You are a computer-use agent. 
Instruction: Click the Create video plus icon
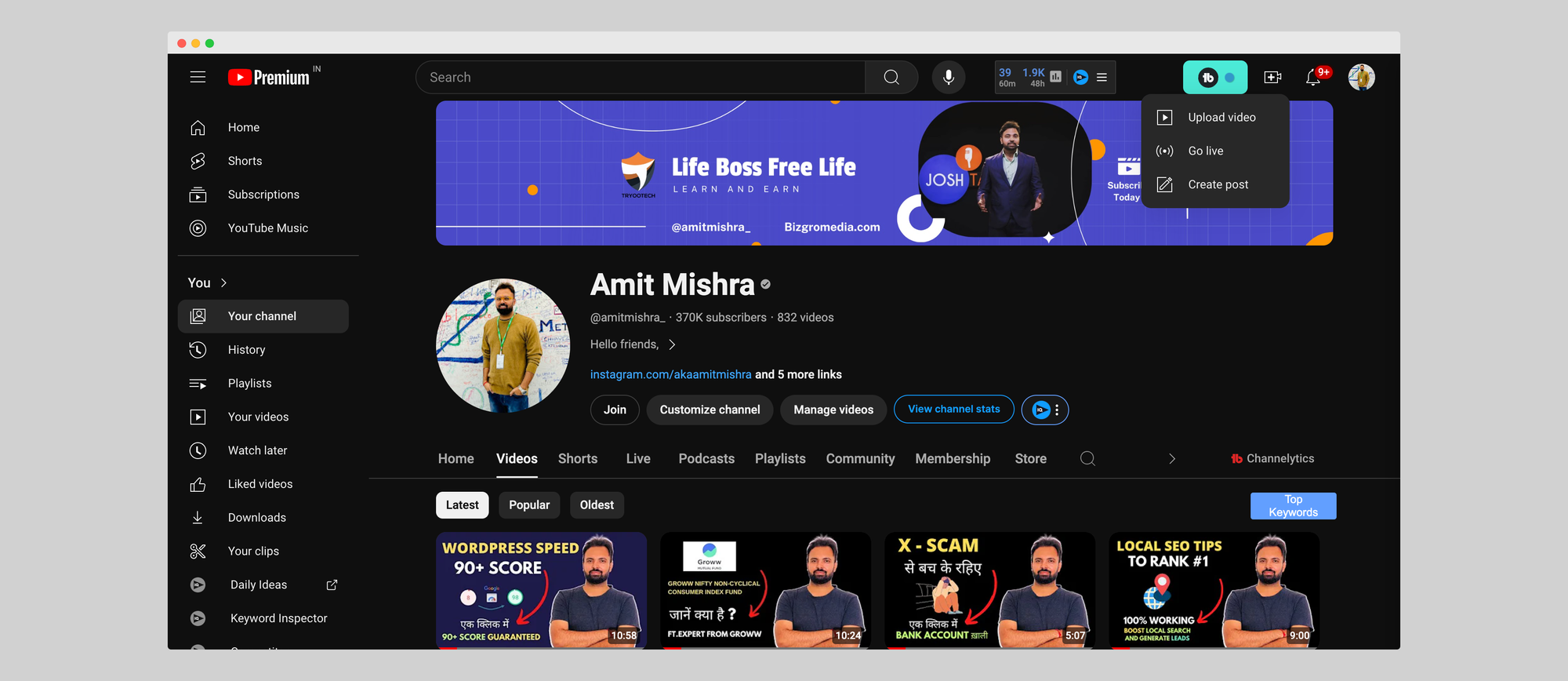coord(1272,77)
